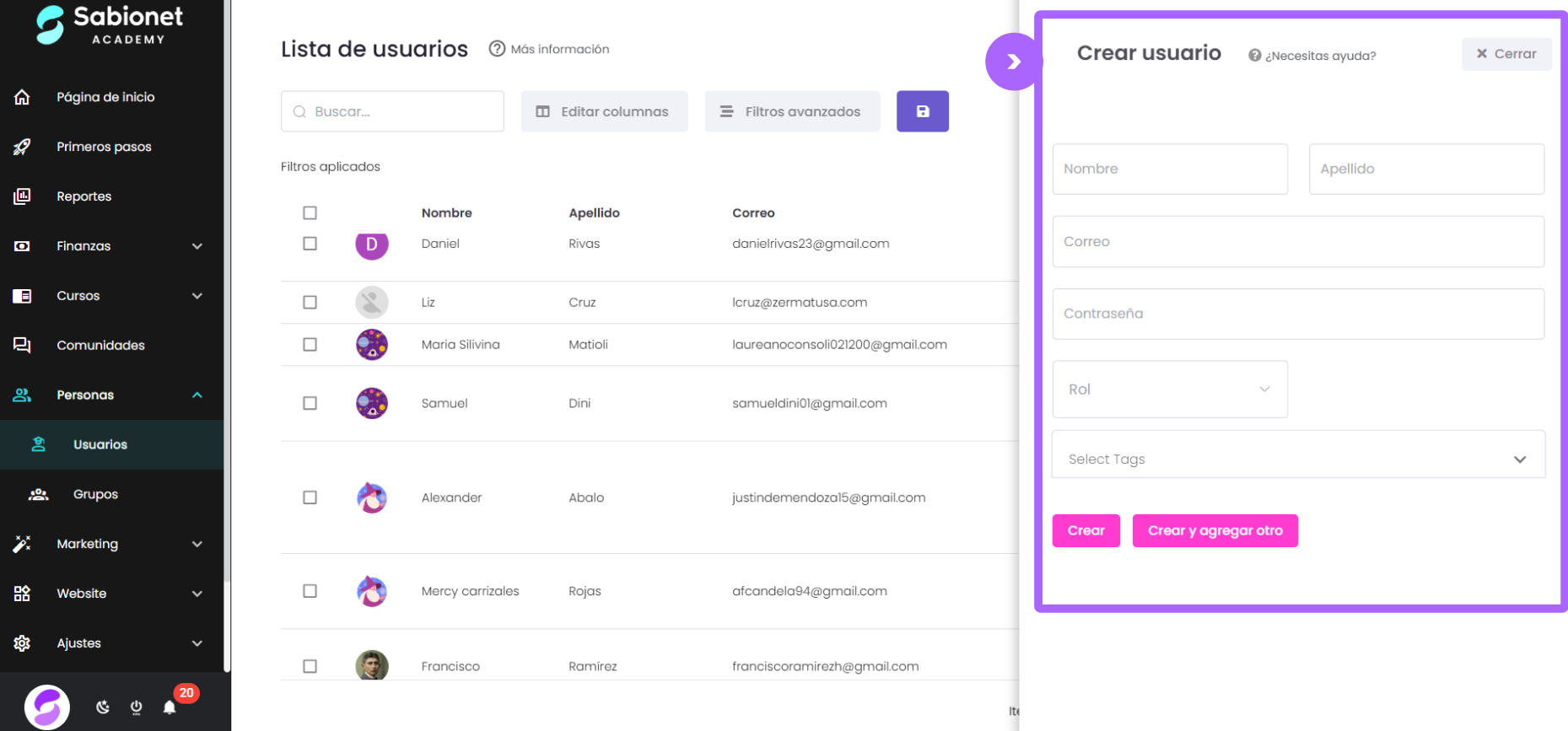This screenshot has height=731, width=1568.
Task: Check the box for Samuel Dini
Action: pos(310,403)
